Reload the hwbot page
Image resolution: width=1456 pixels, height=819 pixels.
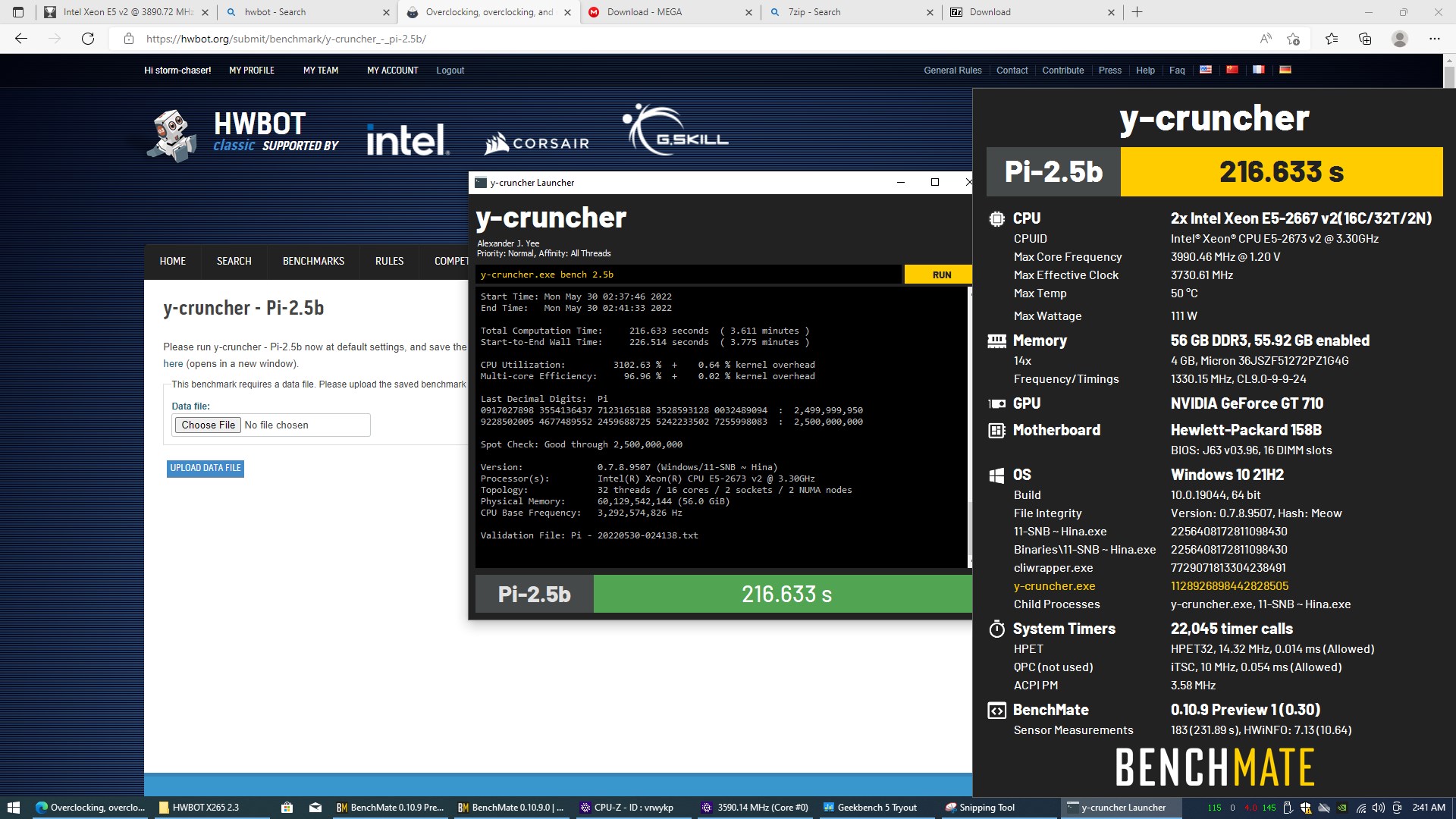click(x=88, y=39)
